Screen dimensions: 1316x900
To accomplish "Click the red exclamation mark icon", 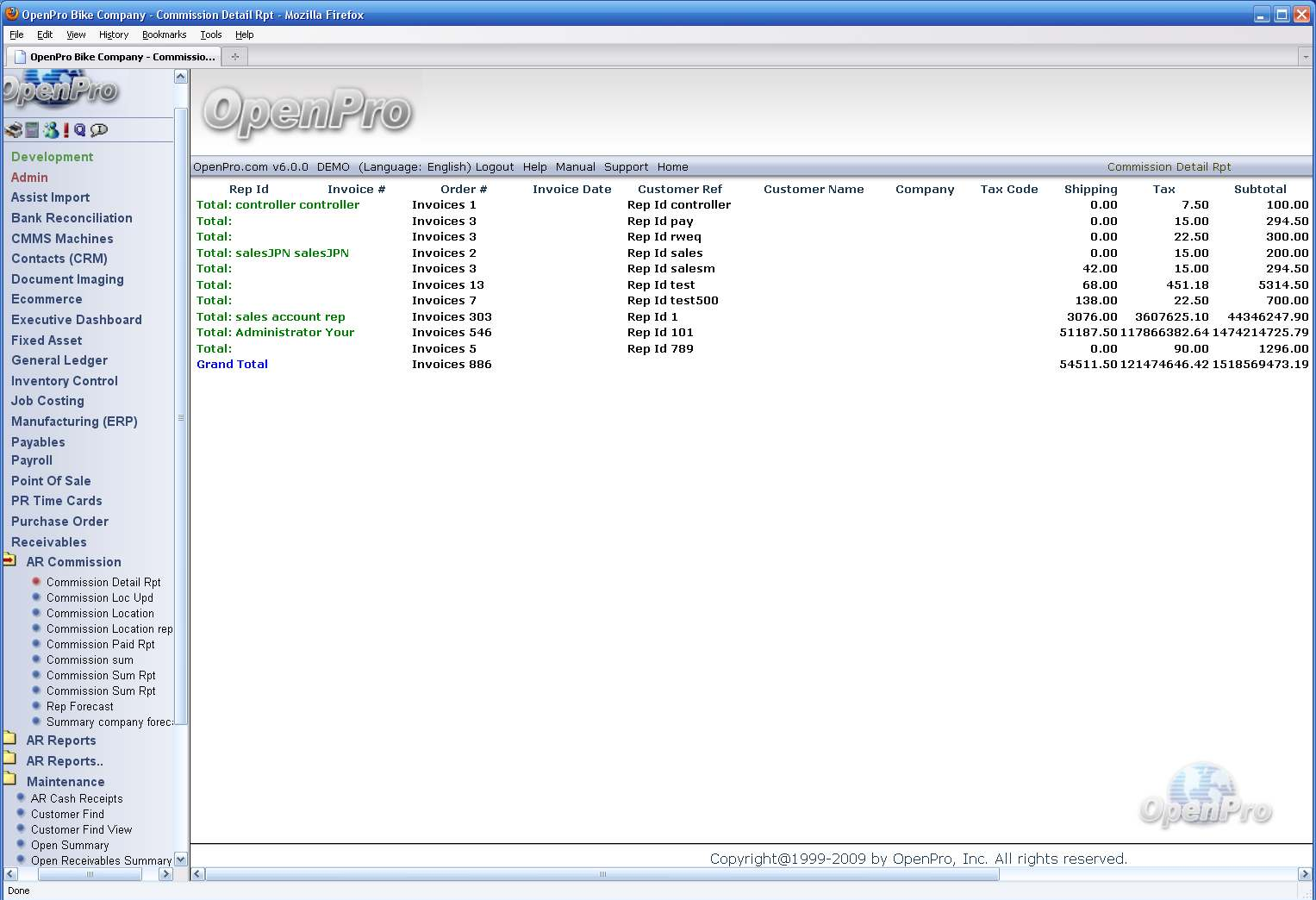I will [x=66, y=130].
